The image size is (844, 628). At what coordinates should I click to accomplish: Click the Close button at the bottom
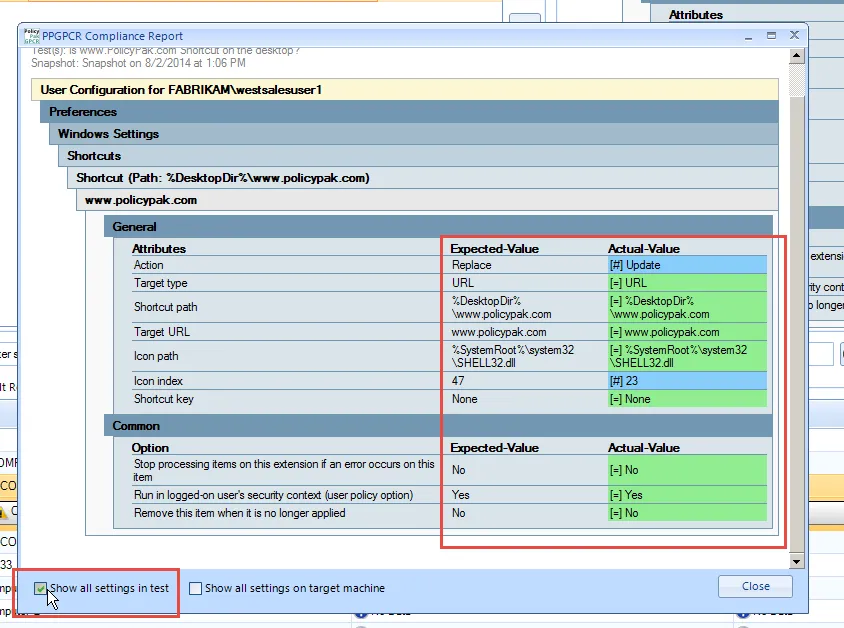[755, 586]
